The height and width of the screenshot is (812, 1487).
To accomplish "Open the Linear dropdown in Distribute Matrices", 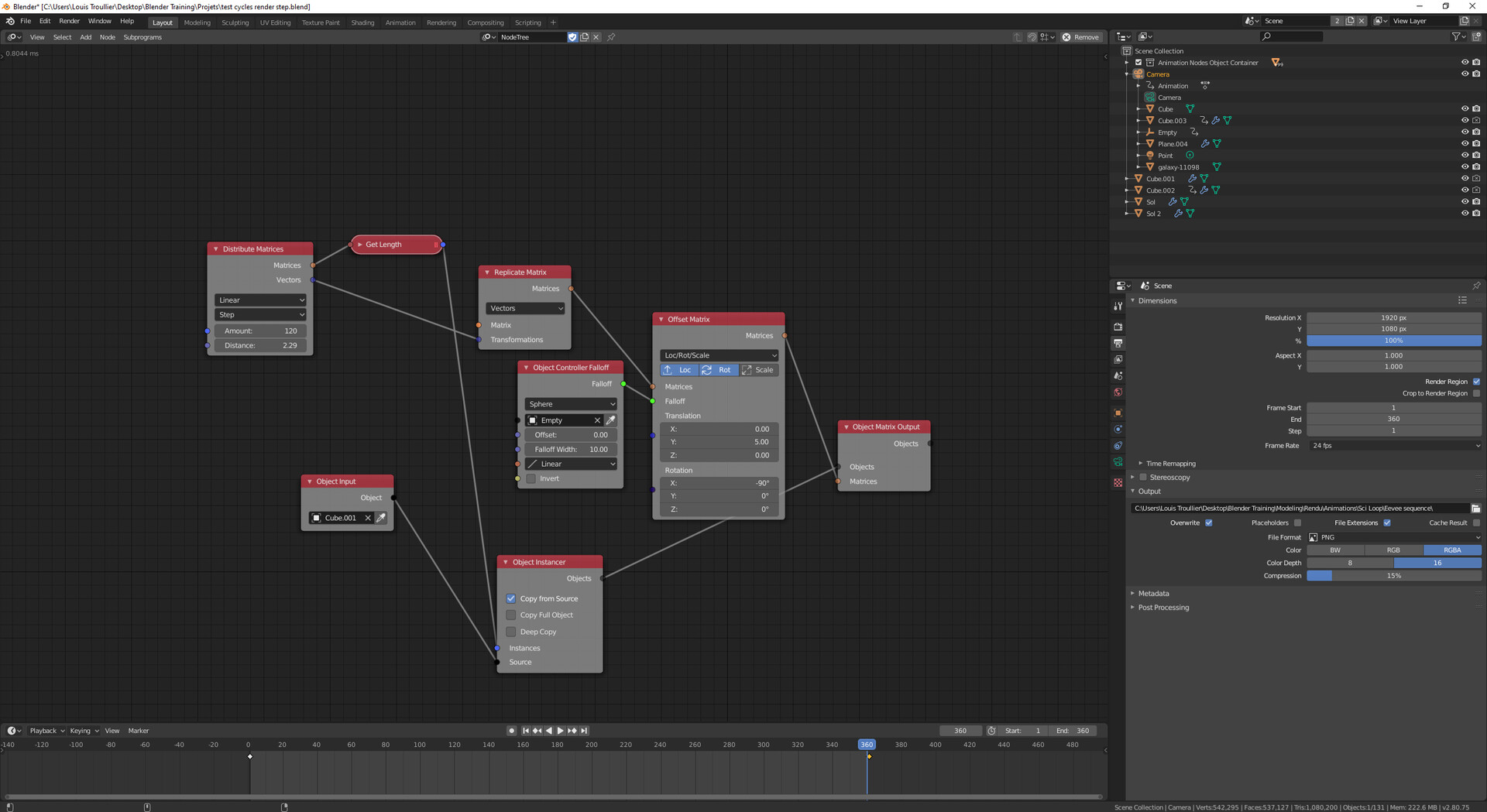I will point(260,300).
